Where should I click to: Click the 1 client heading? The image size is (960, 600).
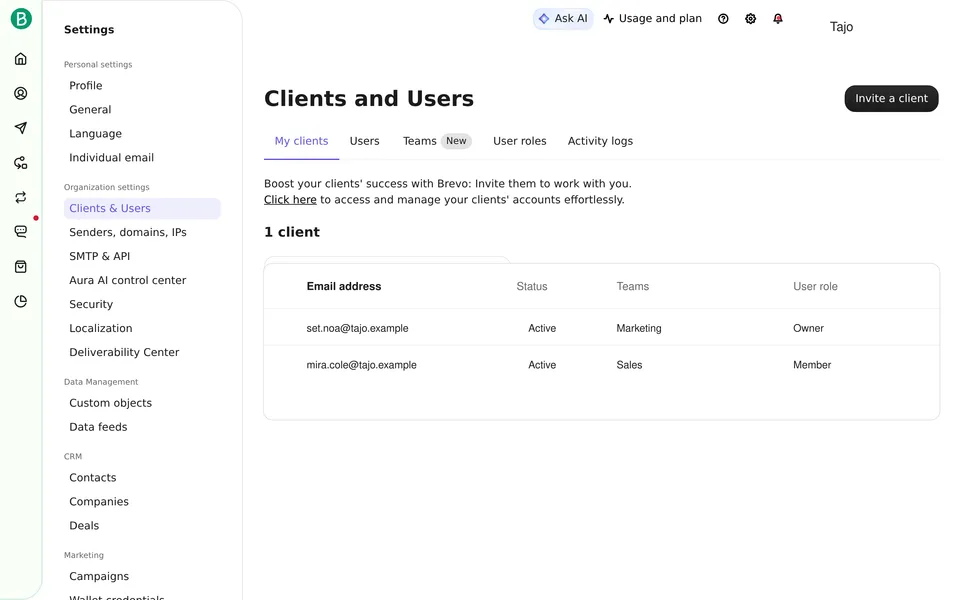pyautogui.click(x=291, y=232)
